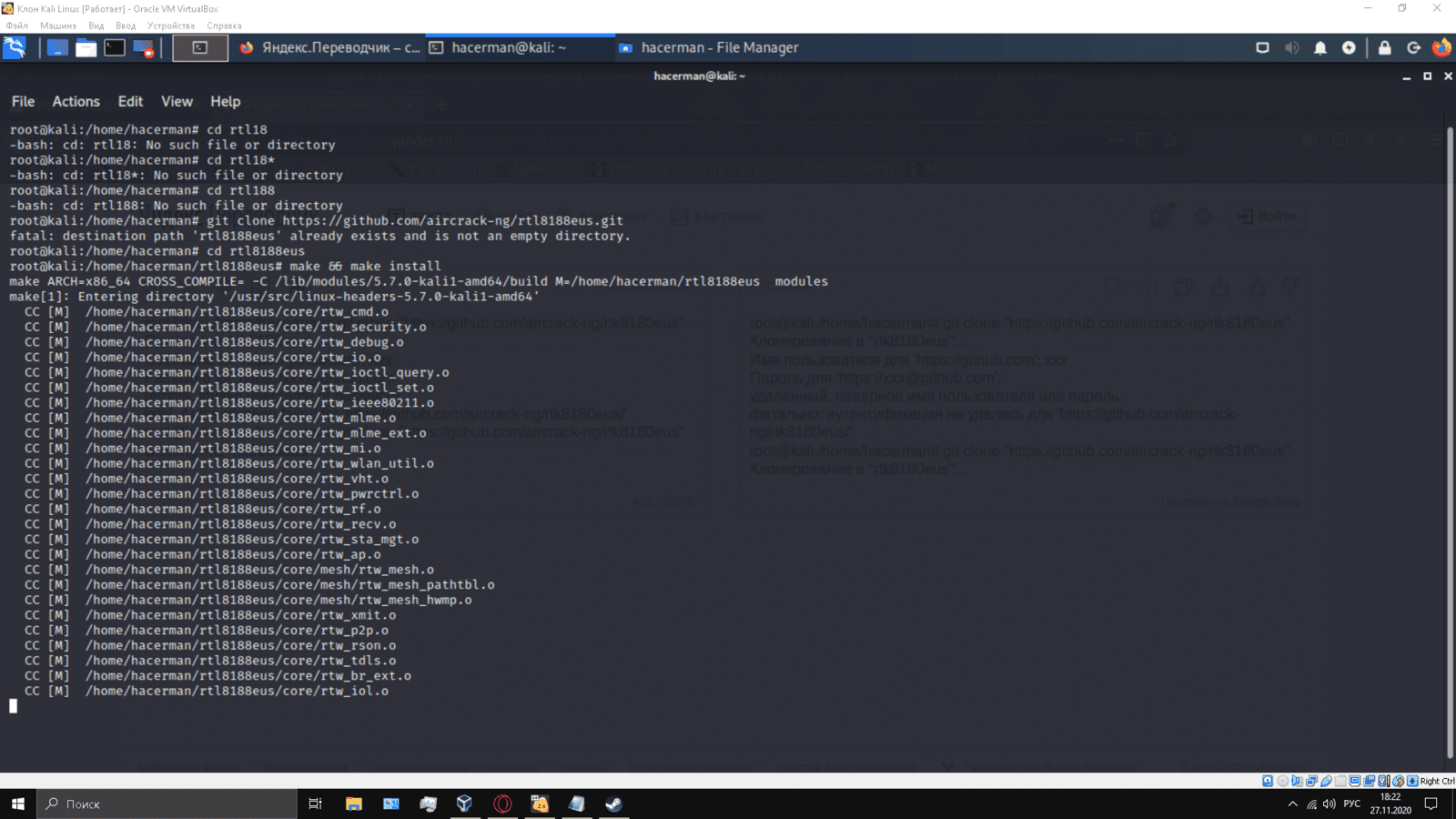1456x819 pixels.
Task: Open the Windows clock showing 18:22
Action: (x=1390, y=804)
